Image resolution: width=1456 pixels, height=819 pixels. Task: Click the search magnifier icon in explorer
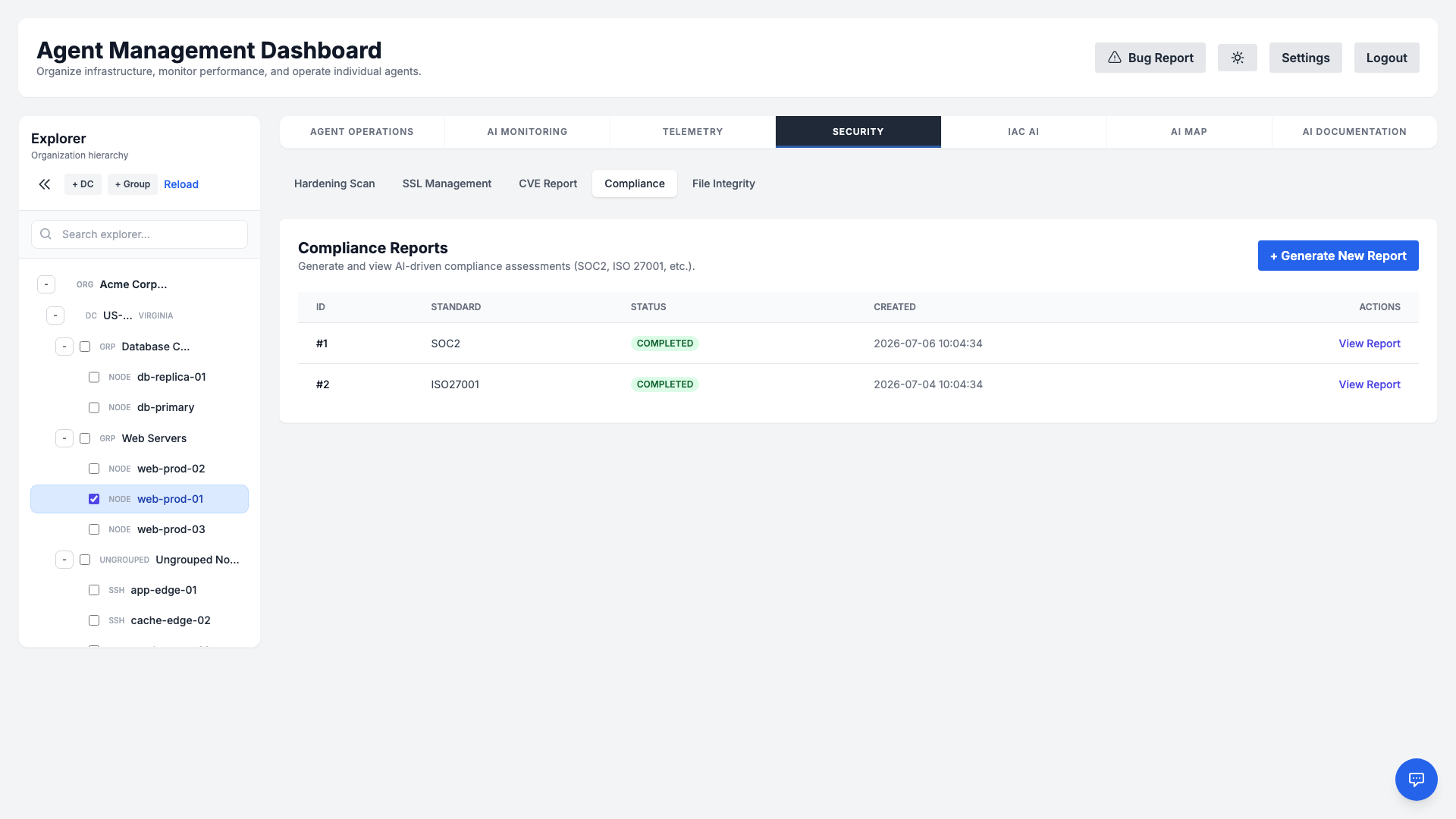pyautogui.click(x=46, y=234)
